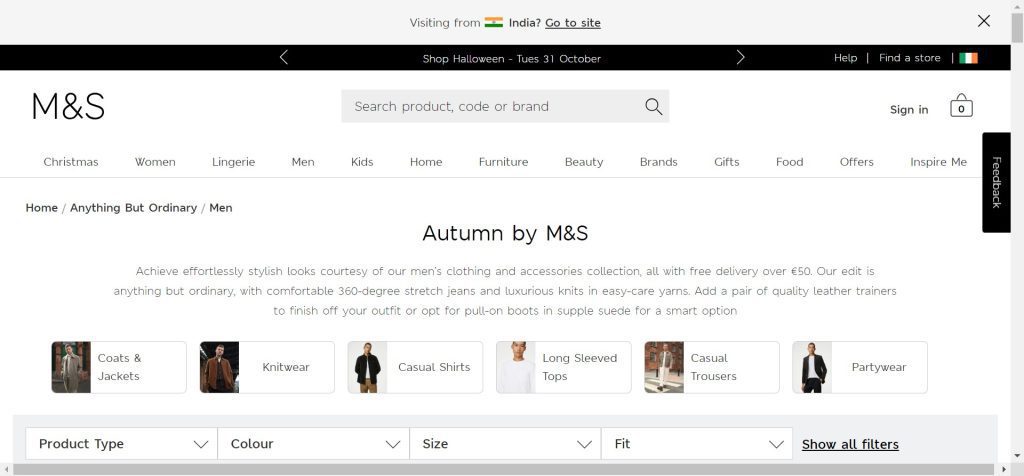1024x476 pixels.
Task: Click the Ireland flag country selector
Action: coord(968,58)
